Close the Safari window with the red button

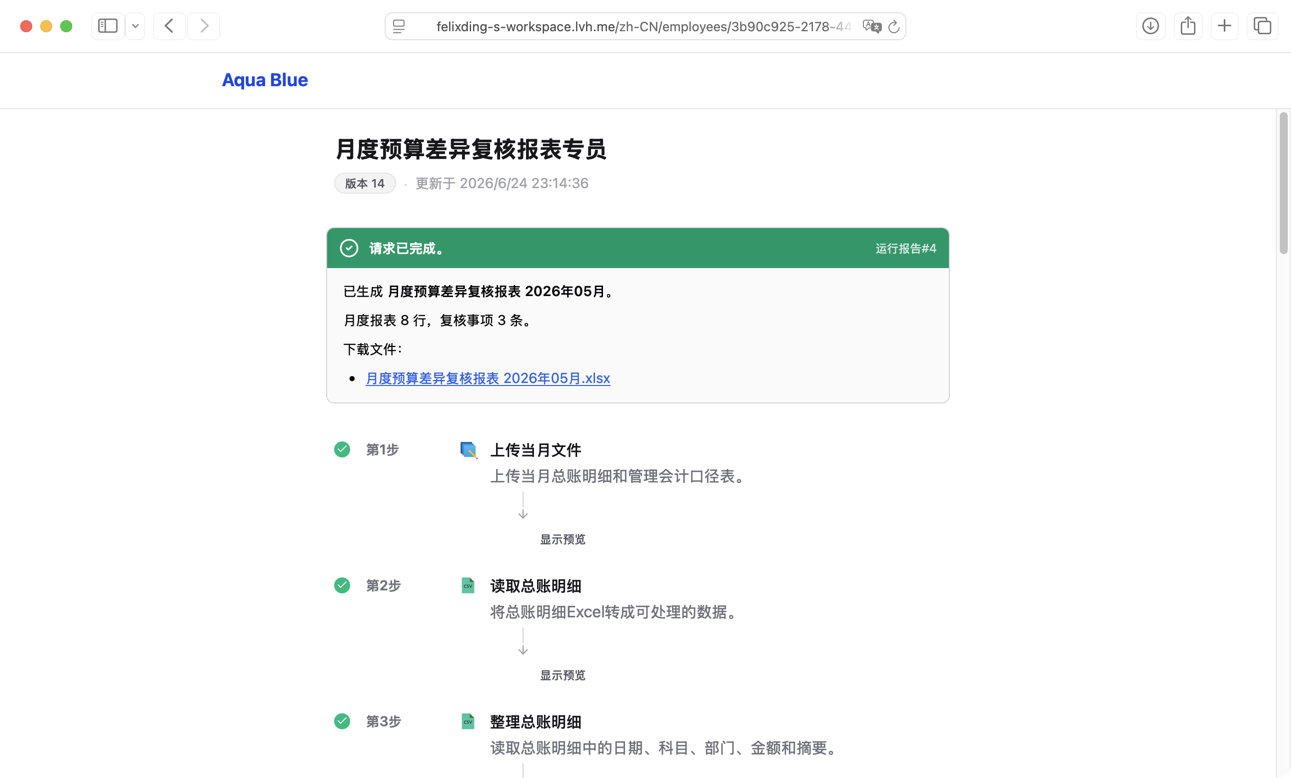pos(26,26)
